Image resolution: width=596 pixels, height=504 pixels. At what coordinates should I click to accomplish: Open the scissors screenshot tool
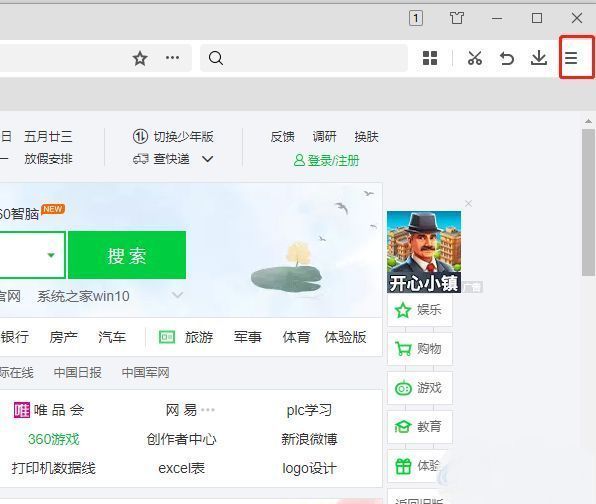pos(475,58)
